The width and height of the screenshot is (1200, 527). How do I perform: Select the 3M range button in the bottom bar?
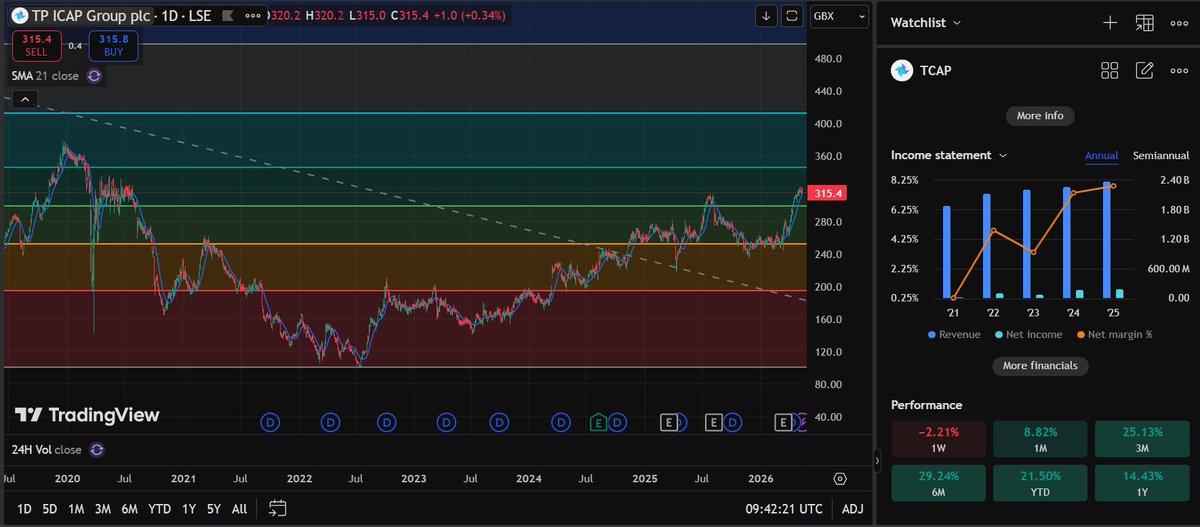coord(102,509)
